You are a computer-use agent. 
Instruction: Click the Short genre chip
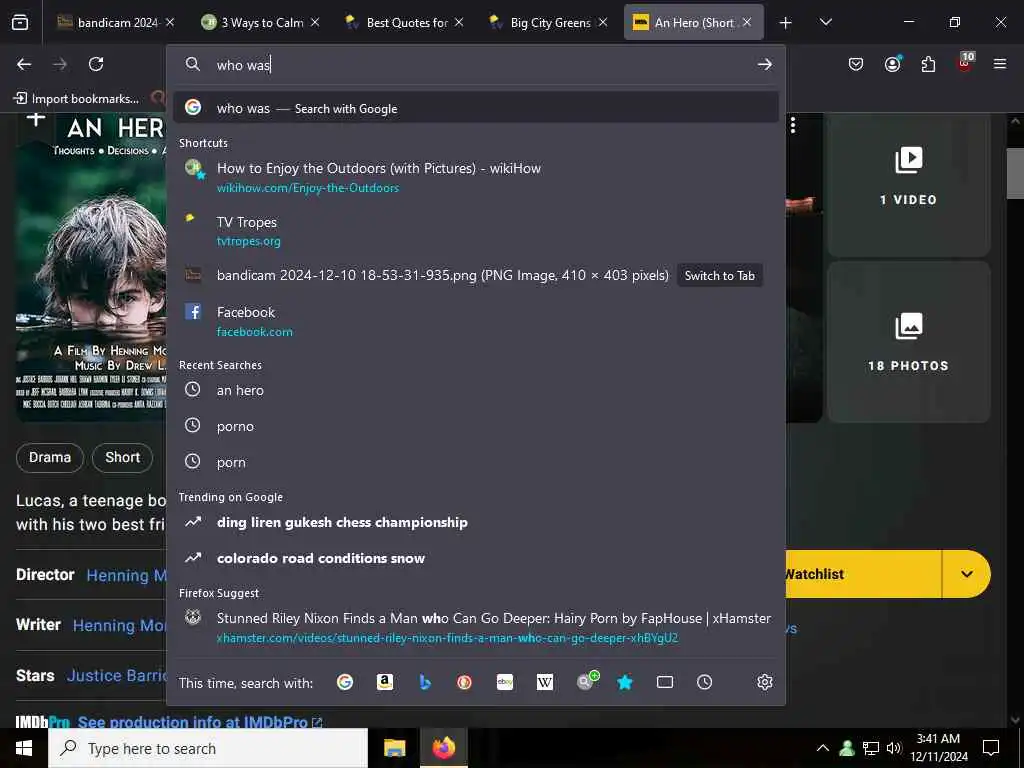pyautogui.click(x=122, y=457)
